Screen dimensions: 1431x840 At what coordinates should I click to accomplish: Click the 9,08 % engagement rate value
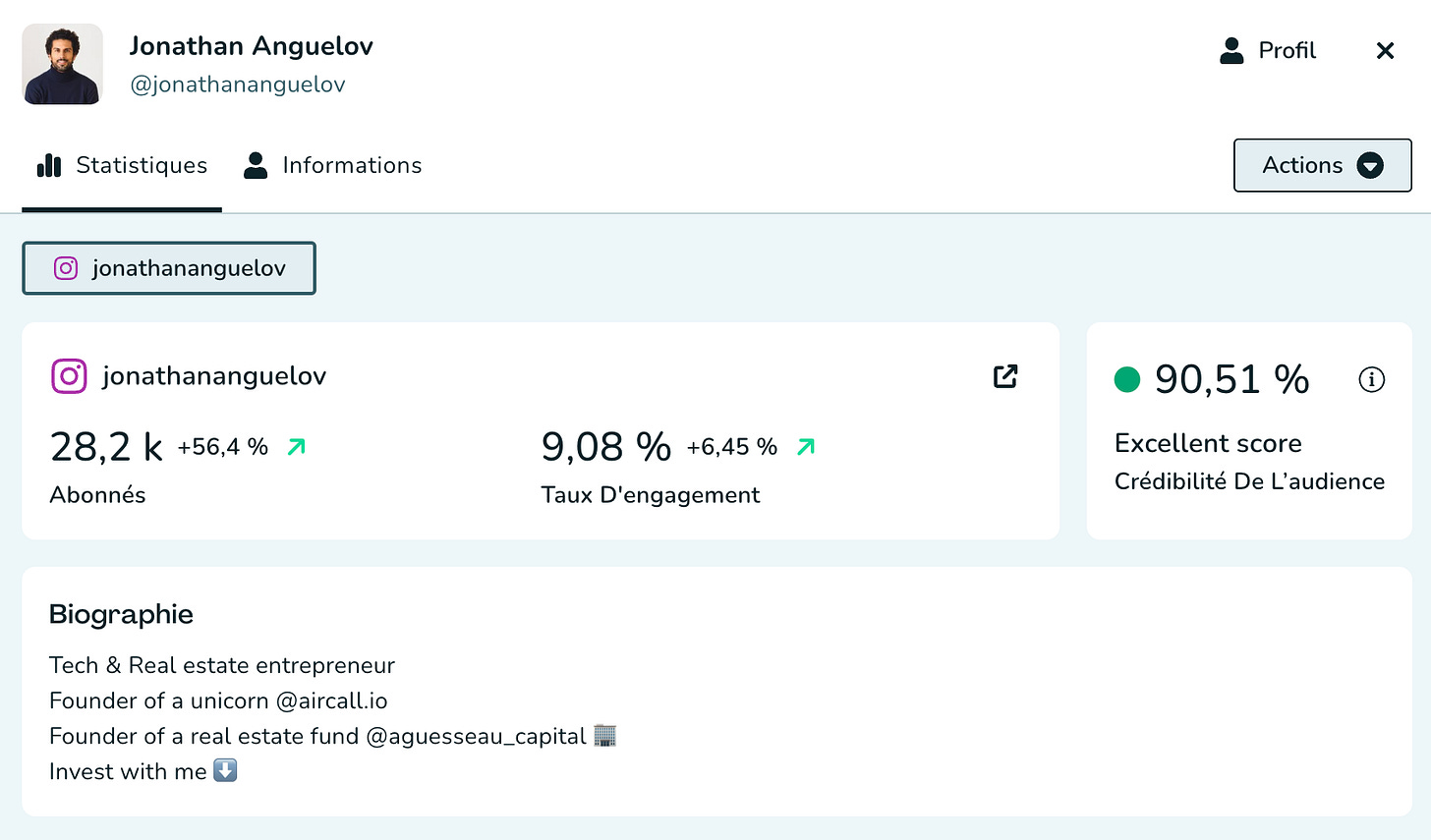tap(606, 447)
